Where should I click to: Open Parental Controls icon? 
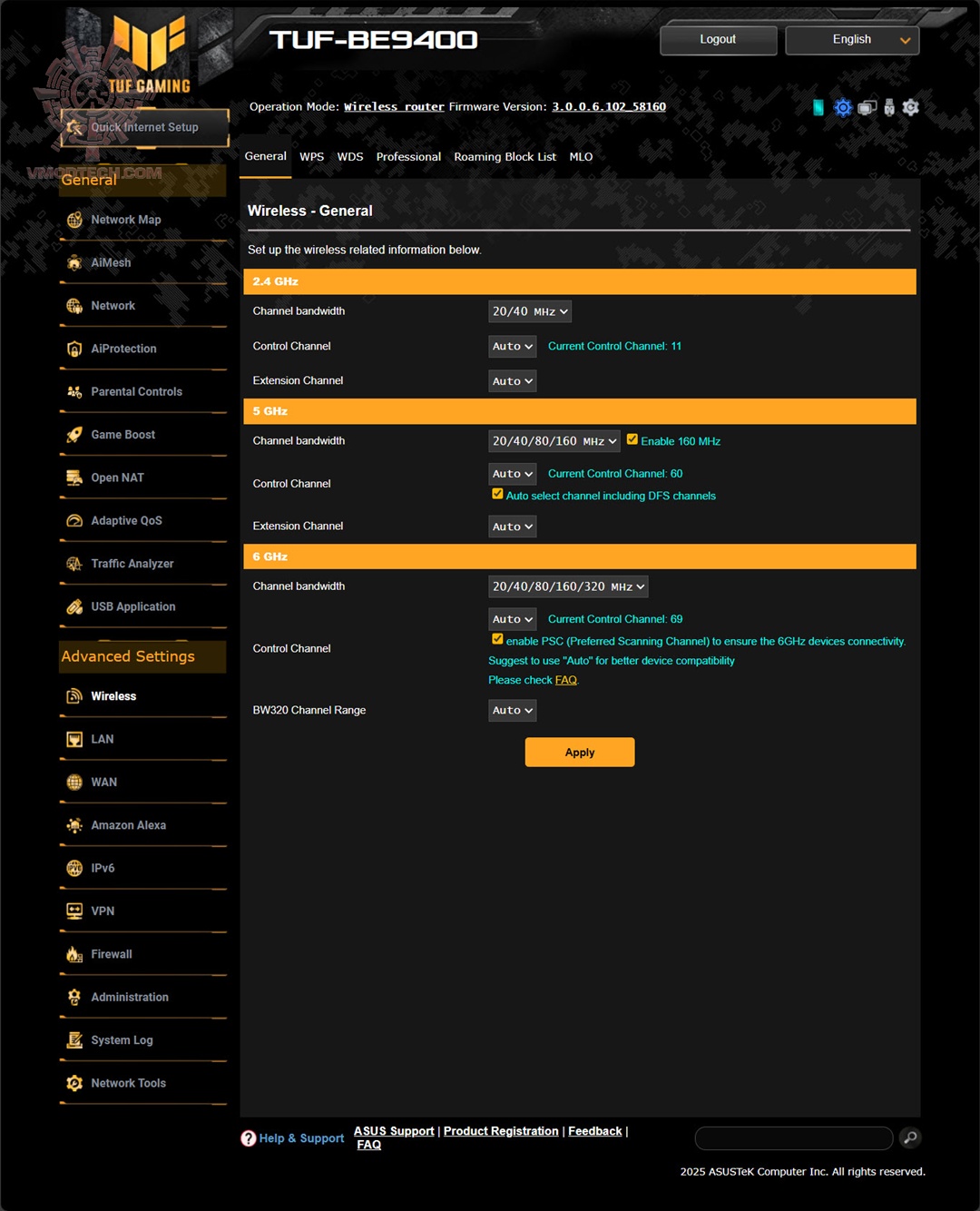click(x=74, y=391)
